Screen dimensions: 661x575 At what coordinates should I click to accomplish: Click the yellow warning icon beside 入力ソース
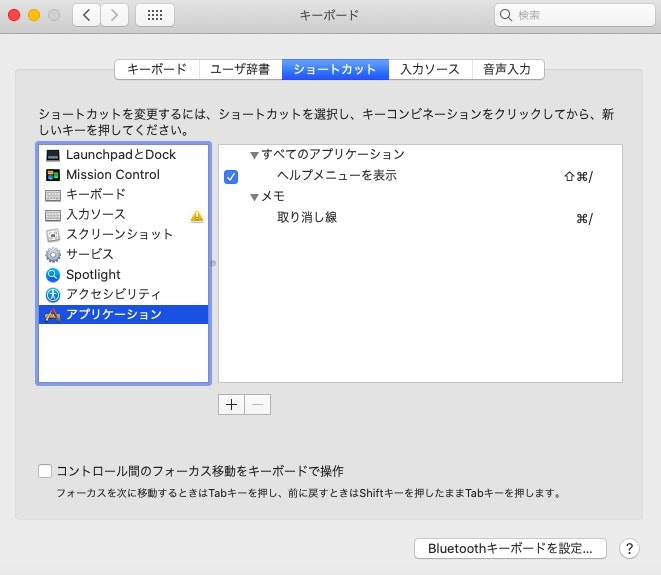point(197,216)
